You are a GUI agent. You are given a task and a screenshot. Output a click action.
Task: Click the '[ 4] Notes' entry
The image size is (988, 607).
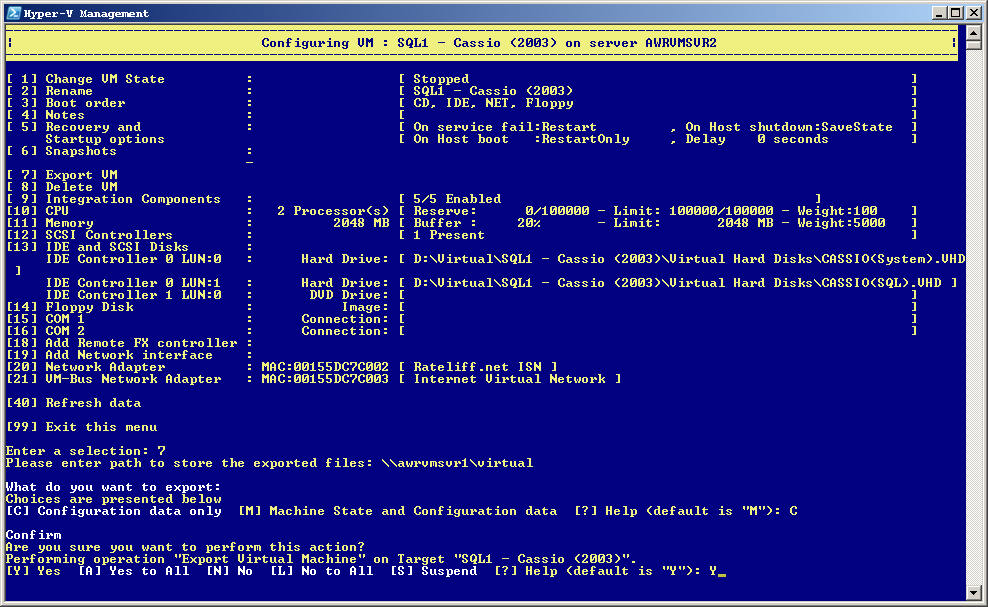coord(45,115)
